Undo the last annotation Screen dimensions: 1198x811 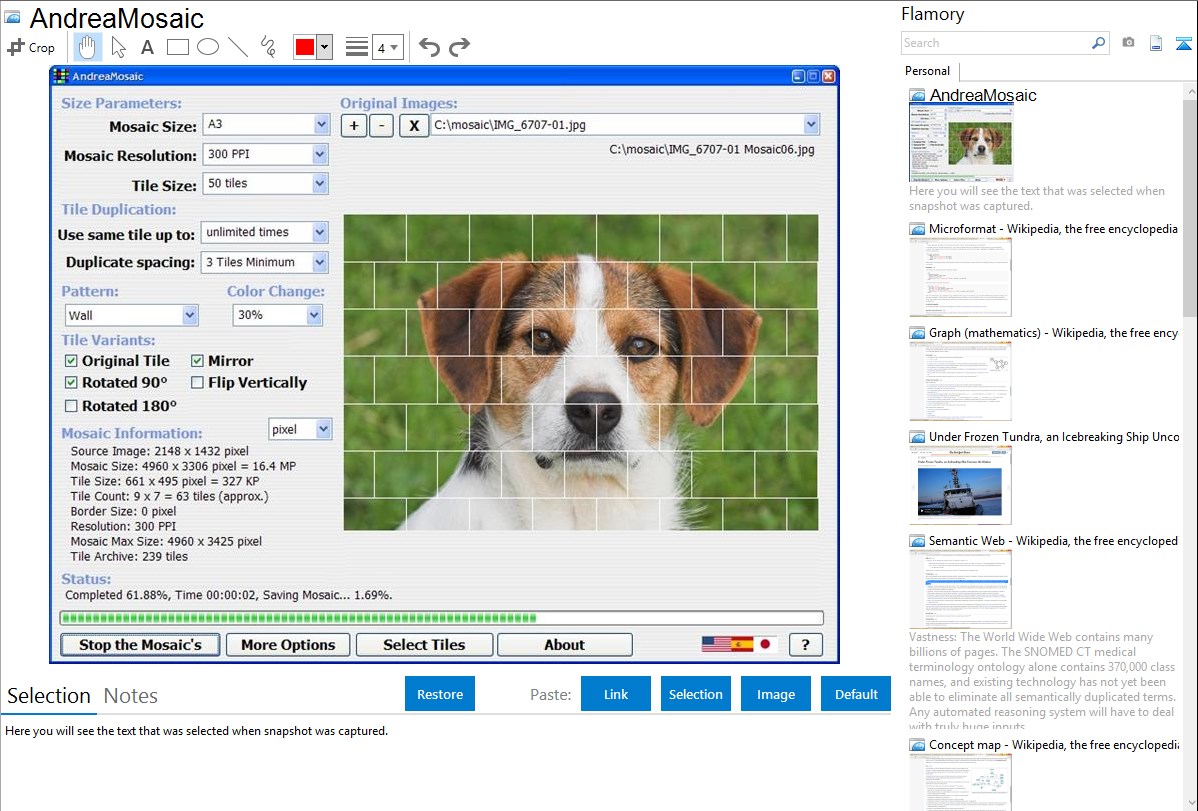[x=429, y=47]
